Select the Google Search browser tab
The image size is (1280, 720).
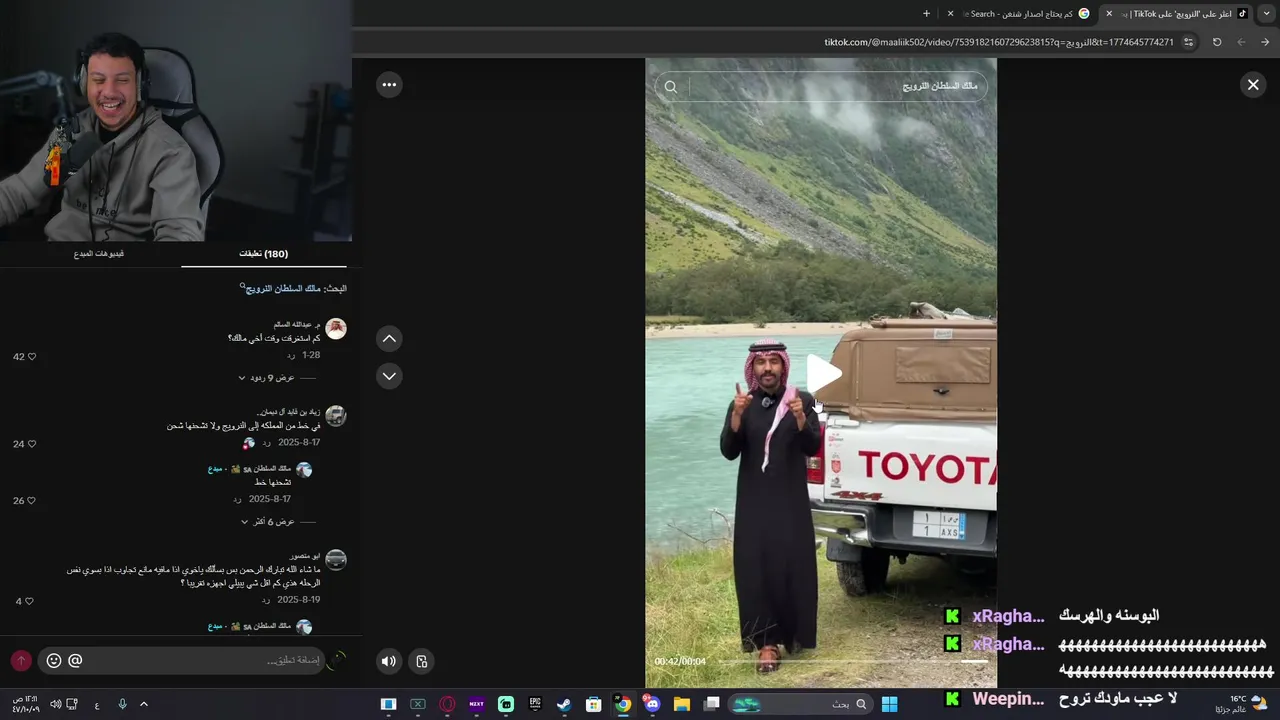coord(1020,14)
